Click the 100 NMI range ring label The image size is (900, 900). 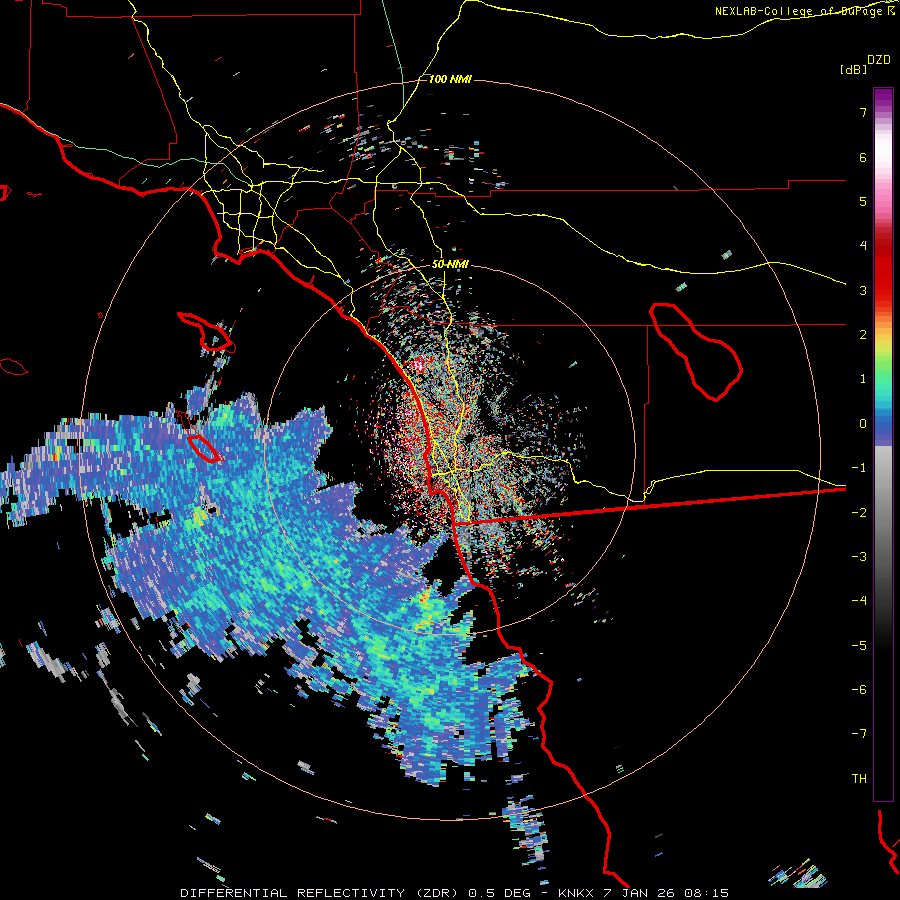tap(450, 79)
